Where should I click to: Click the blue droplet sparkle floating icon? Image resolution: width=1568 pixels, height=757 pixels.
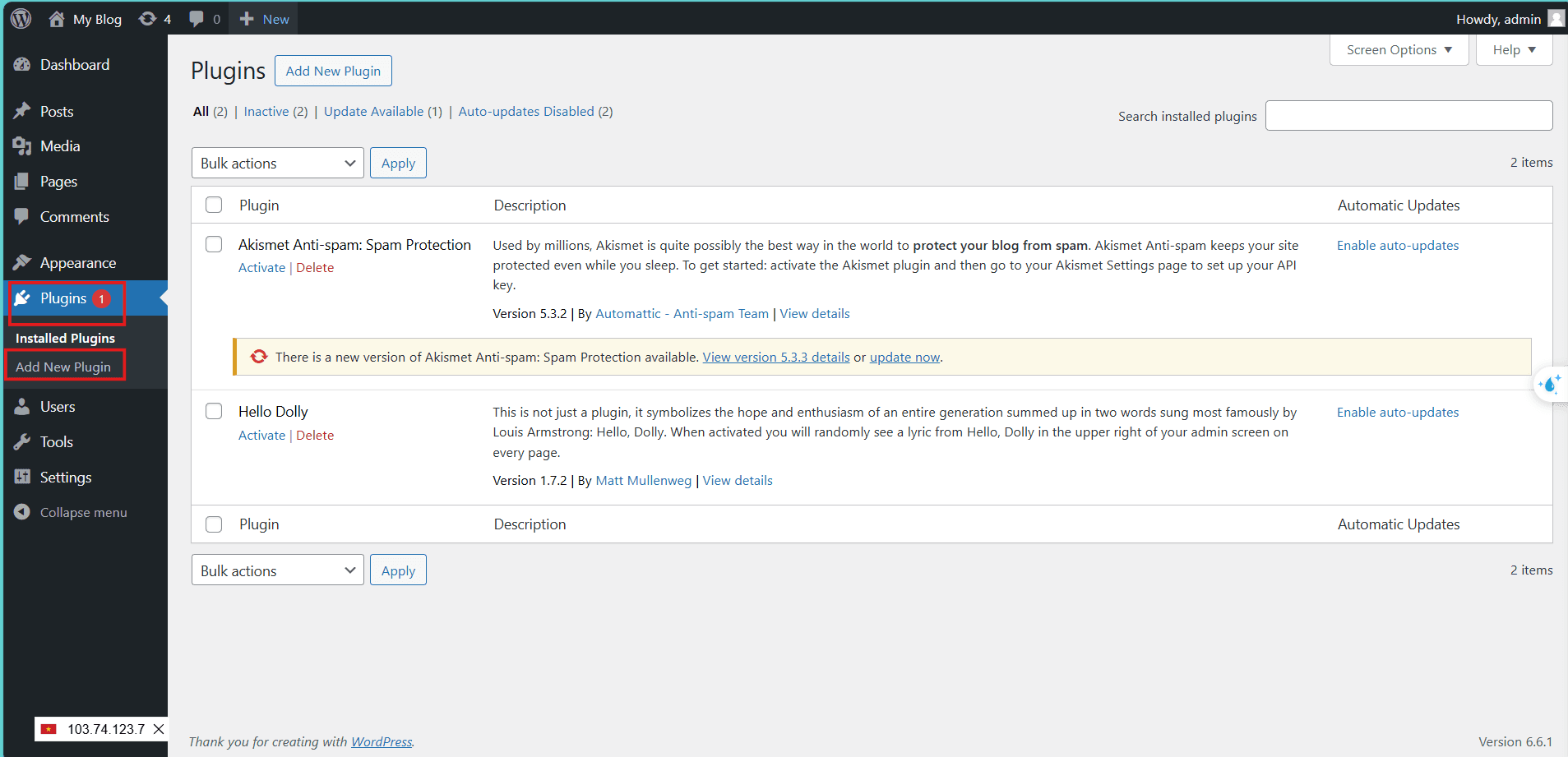pos(1550,384)
